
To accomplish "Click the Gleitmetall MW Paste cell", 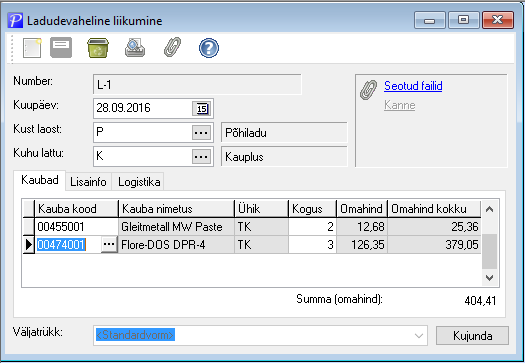I will pos(176,227).
